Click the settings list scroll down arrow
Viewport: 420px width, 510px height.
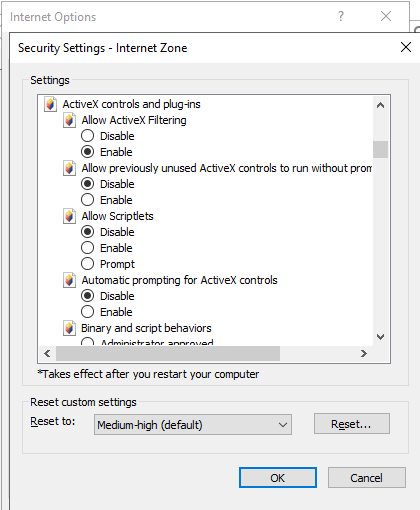[x=380, y=337]
